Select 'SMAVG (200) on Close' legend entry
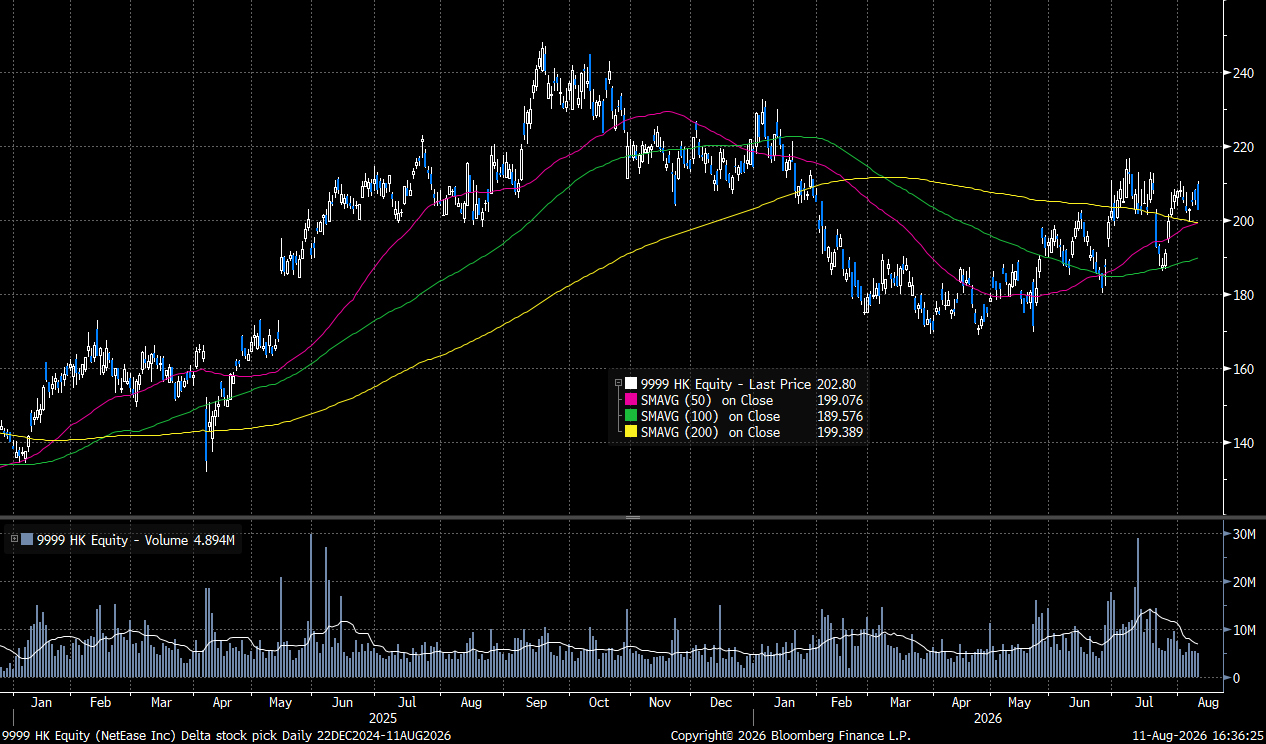This screenshot has width=1266, height=744. (x=710, y=432)
